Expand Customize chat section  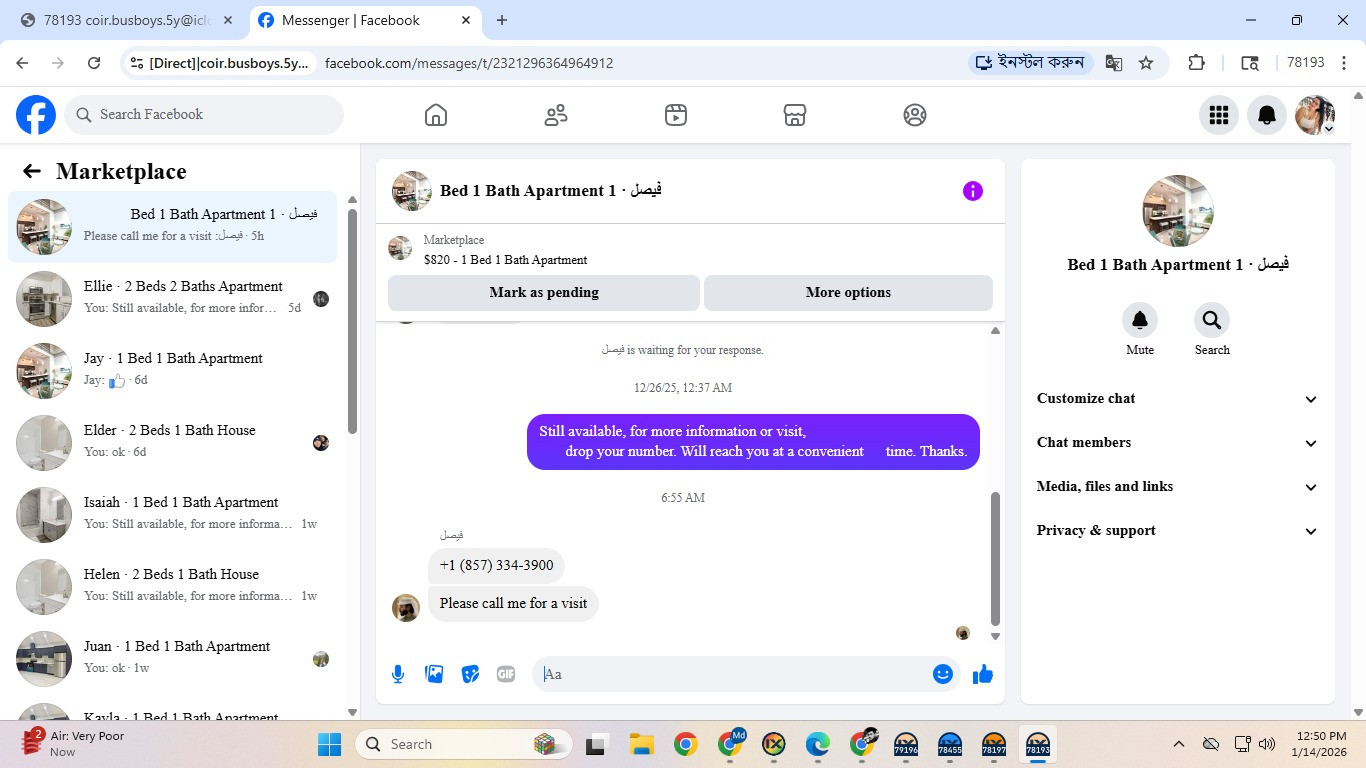(1177, 399)
